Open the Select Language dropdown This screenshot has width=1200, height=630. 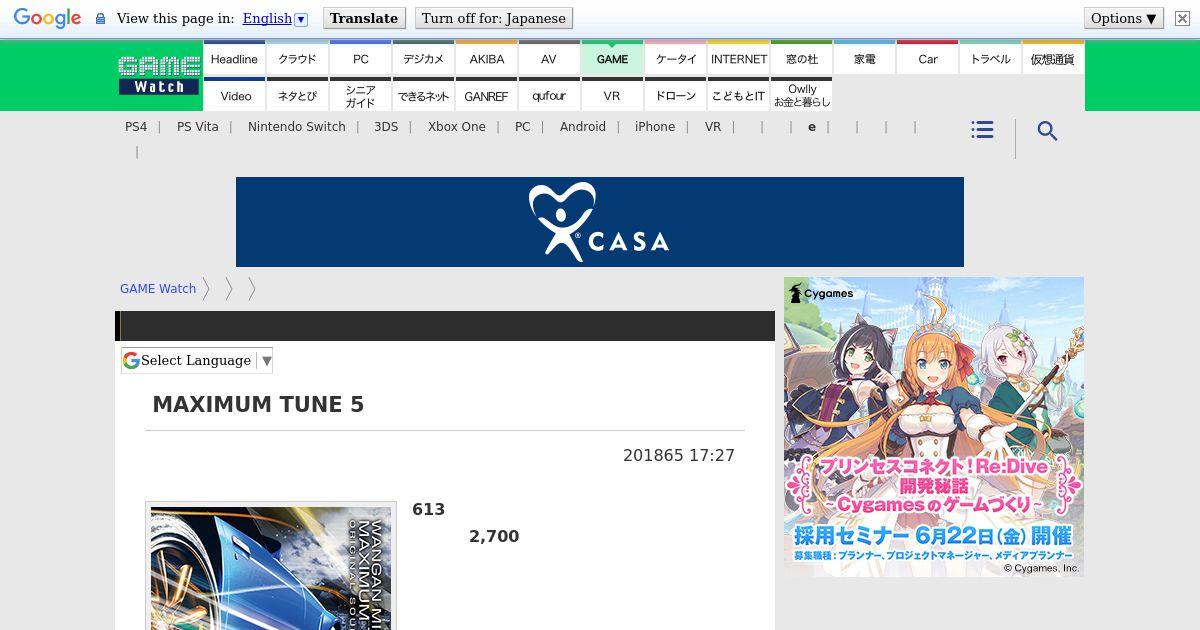[x=197, y=360]
